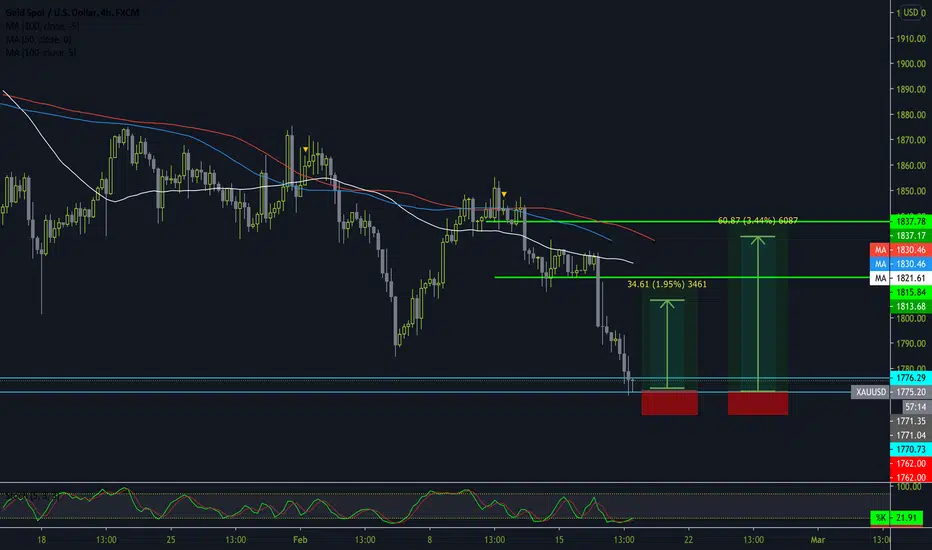
Task: Click the cyan 1770.73 price label
Action: (911, 450)
